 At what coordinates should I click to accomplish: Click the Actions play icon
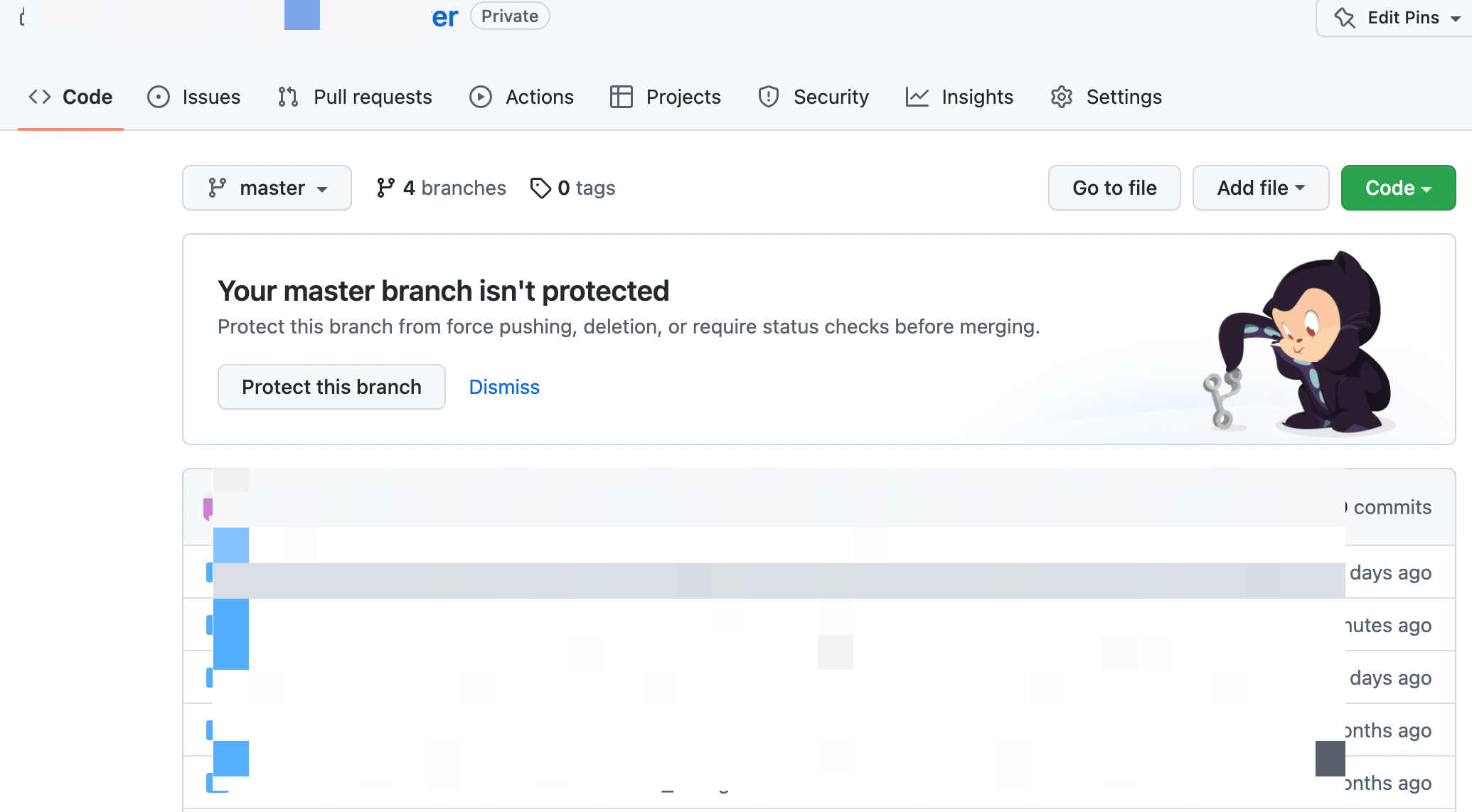[x=481, y=97]
